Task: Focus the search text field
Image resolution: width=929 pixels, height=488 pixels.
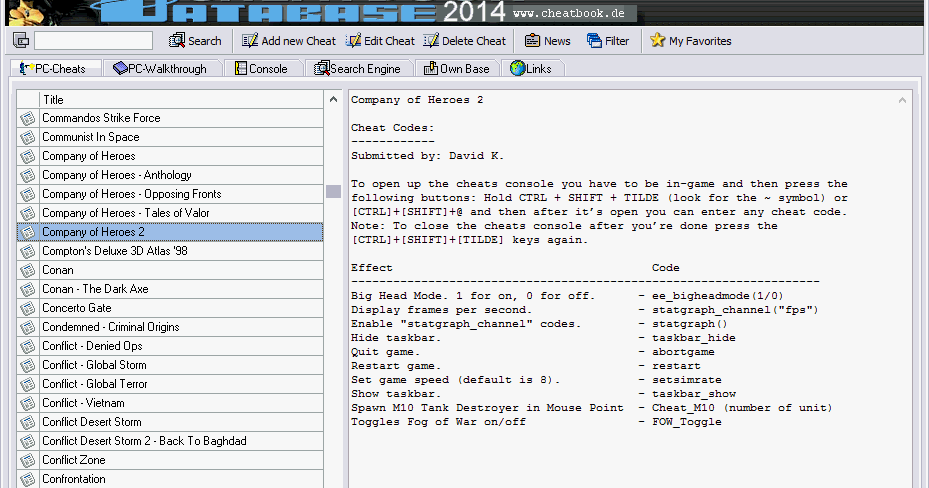Action: point(94,41)
